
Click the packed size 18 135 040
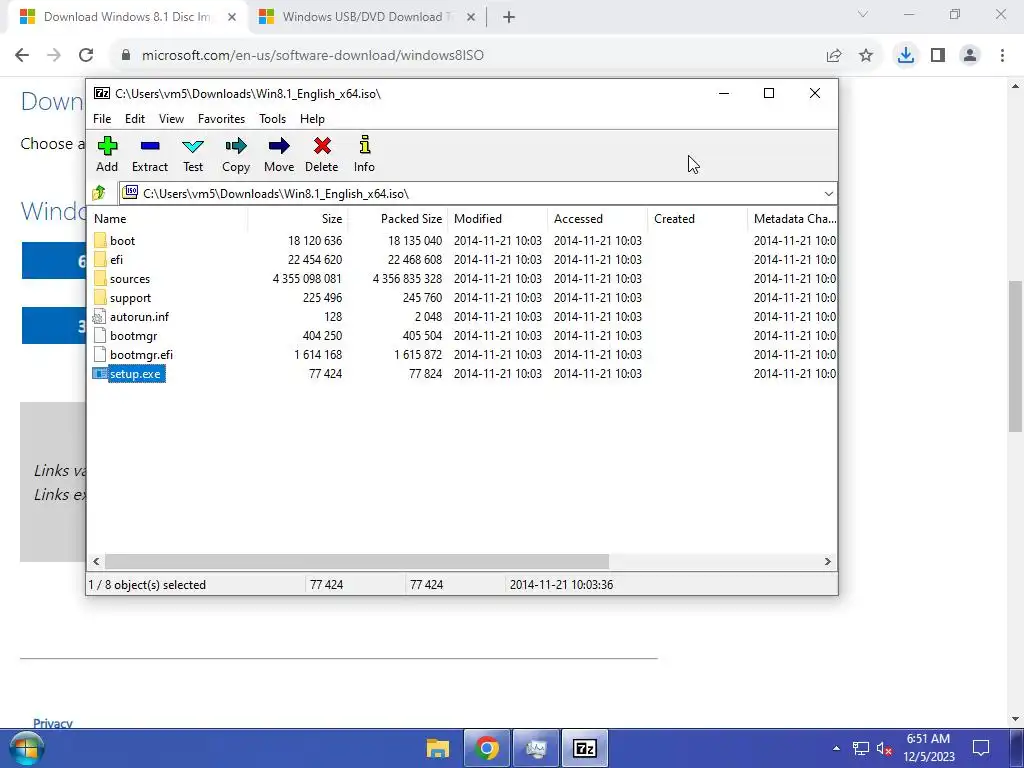coord(415,241)
